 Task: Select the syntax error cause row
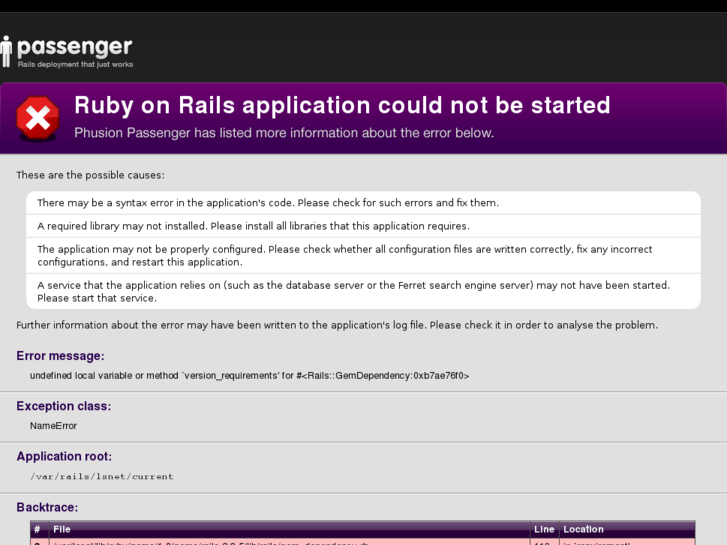[364, 203]
